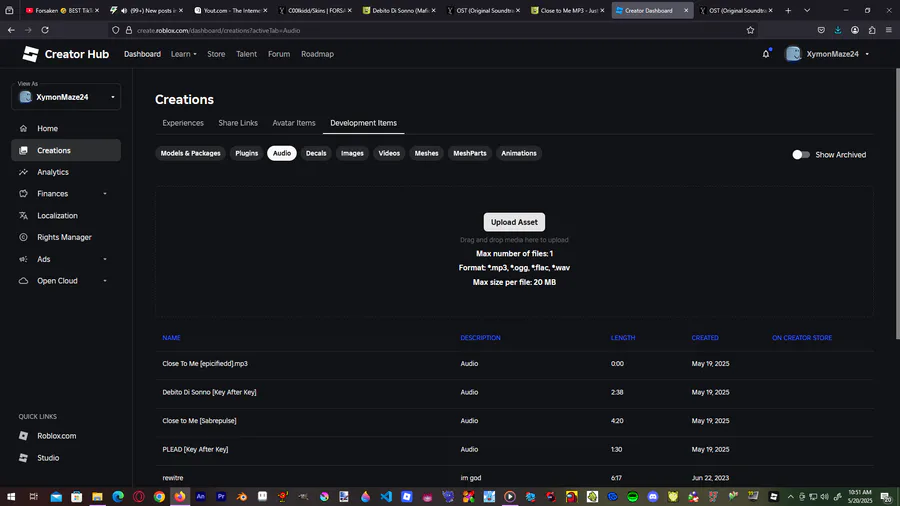900x506 pixels.
Task: Click the Rights Manager sidebar icon
Action: [x=24, y=237]
